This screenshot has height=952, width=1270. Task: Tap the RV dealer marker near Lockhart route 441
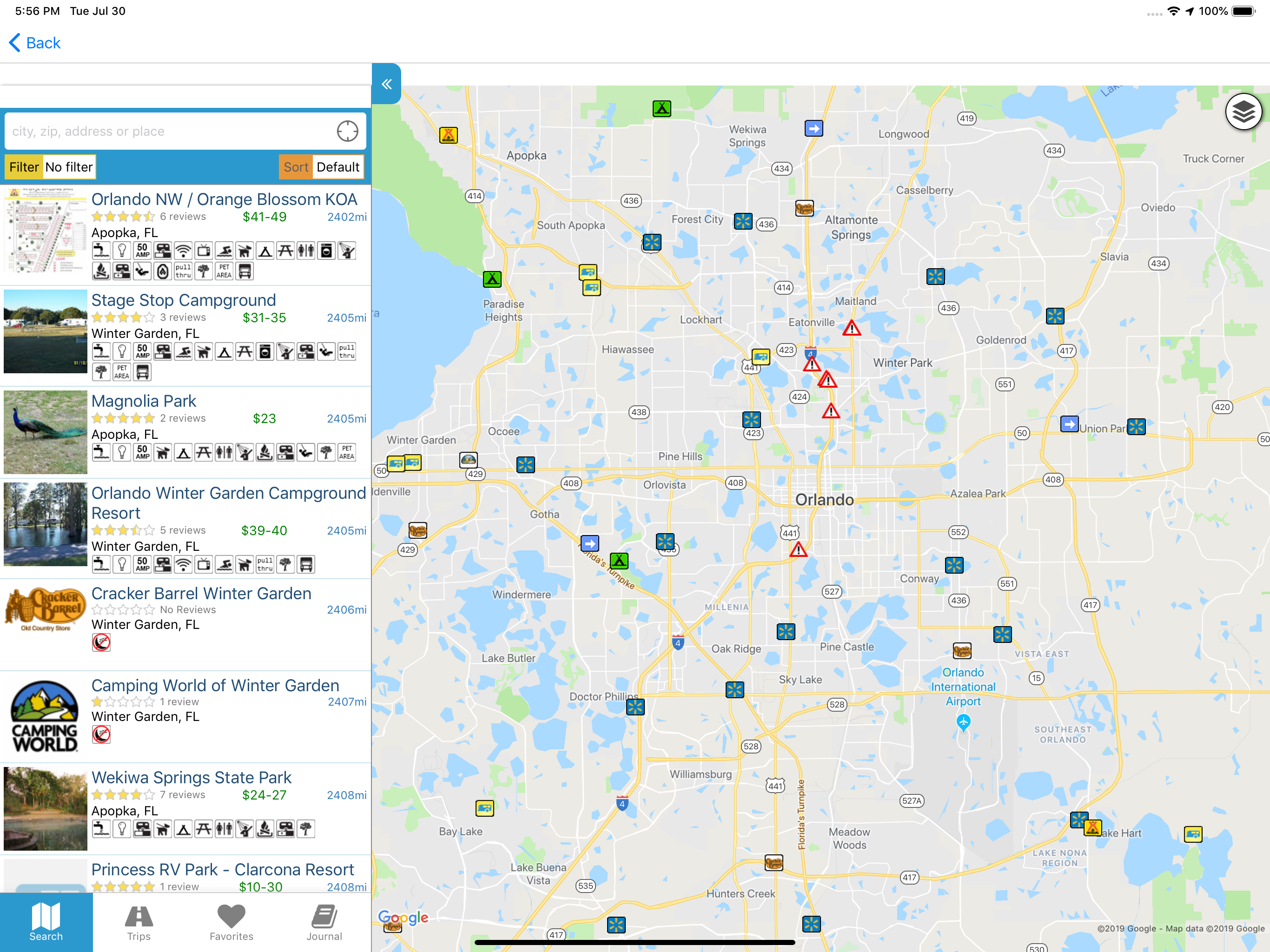pos(761,357)
